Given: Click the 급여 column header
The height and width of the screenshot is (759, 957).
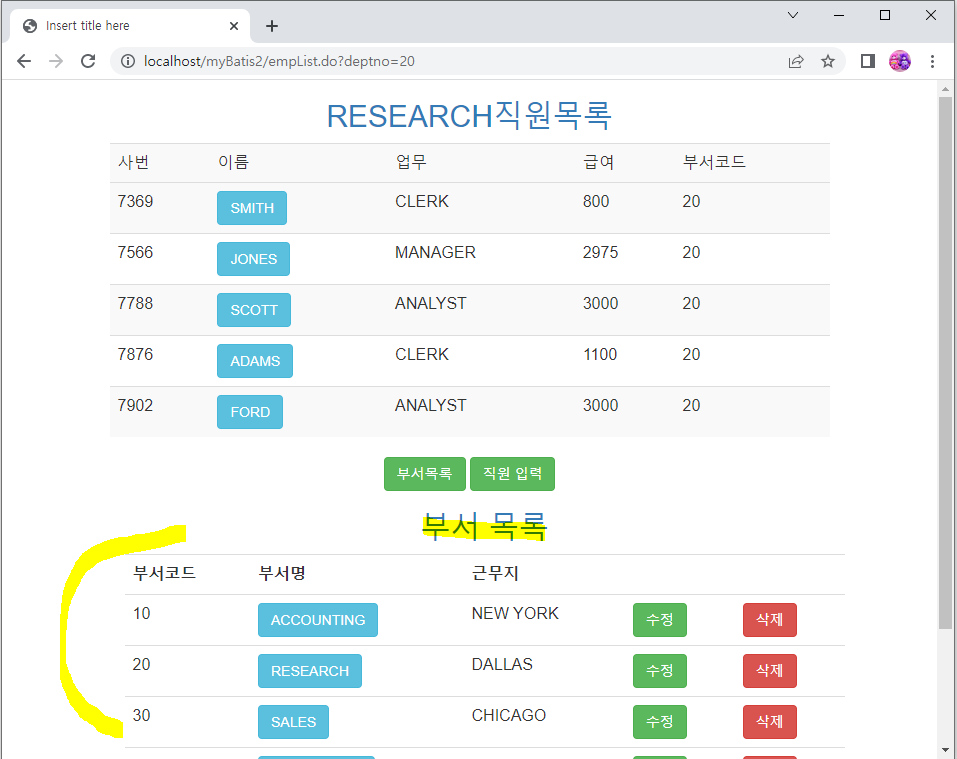Looking at the screenshot, I should (599, 162).
